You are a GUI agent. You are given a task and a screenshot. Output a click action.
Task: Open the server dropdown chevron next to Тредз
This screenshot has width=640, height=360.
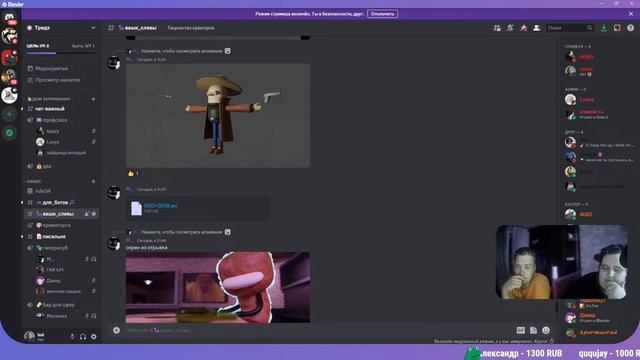pyautogui.click(x=93, y=28)
